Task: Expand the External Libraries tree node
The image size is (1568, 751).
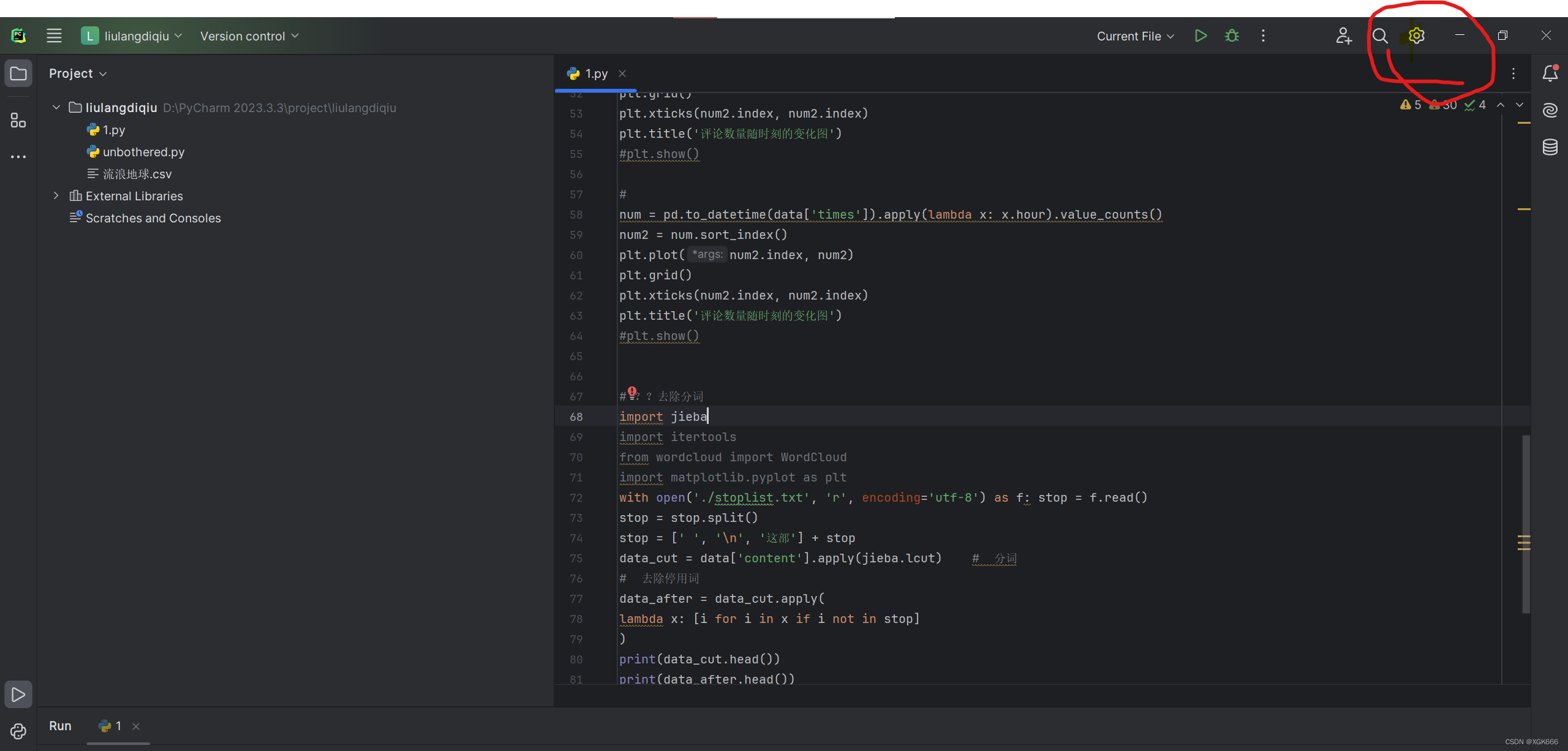Action: point(56,195)
